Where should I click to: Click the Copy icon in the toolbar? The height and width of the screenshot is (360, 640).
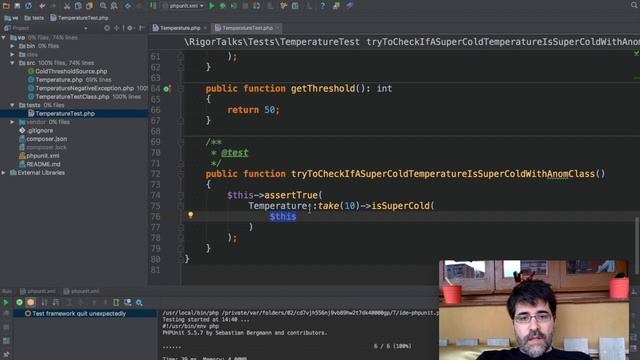(x=78, y=6)
